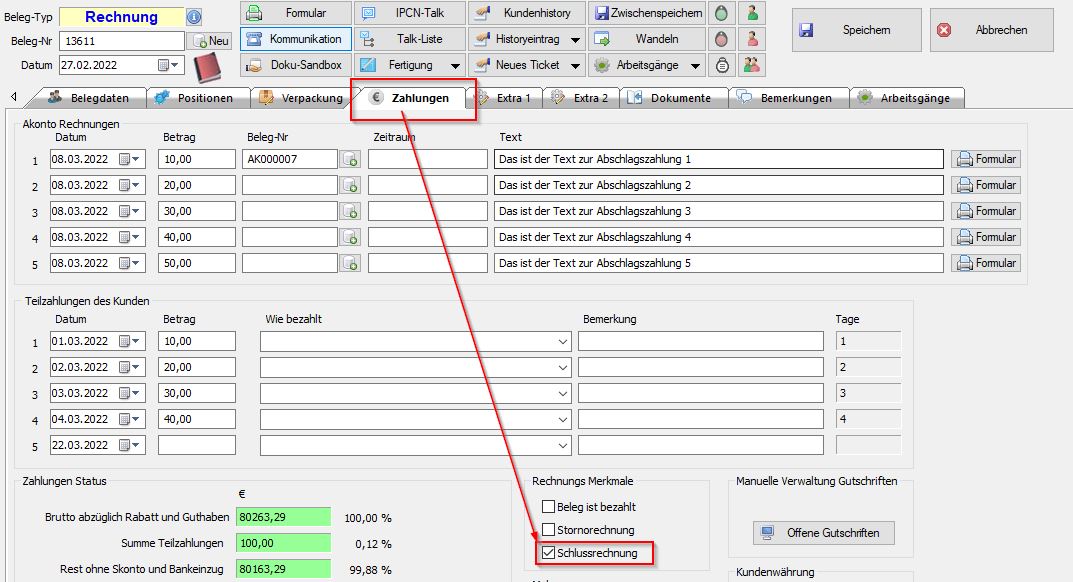The height and width of the screenshot is (582, 1073).
Task: Click Beleg-Nr create icon in Akonto row 3
Action: 350,212
